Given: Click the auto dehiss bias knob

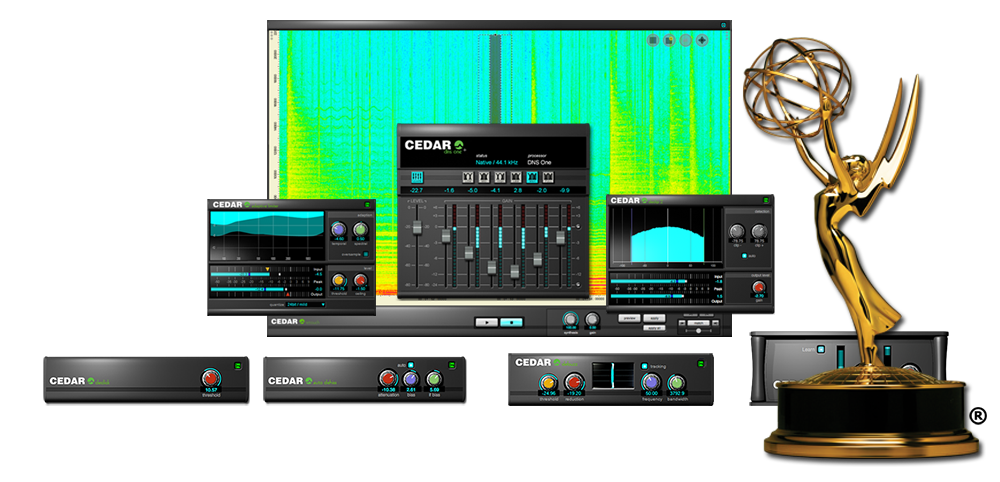Looking at the screenshot, I should tap(411, 378).
